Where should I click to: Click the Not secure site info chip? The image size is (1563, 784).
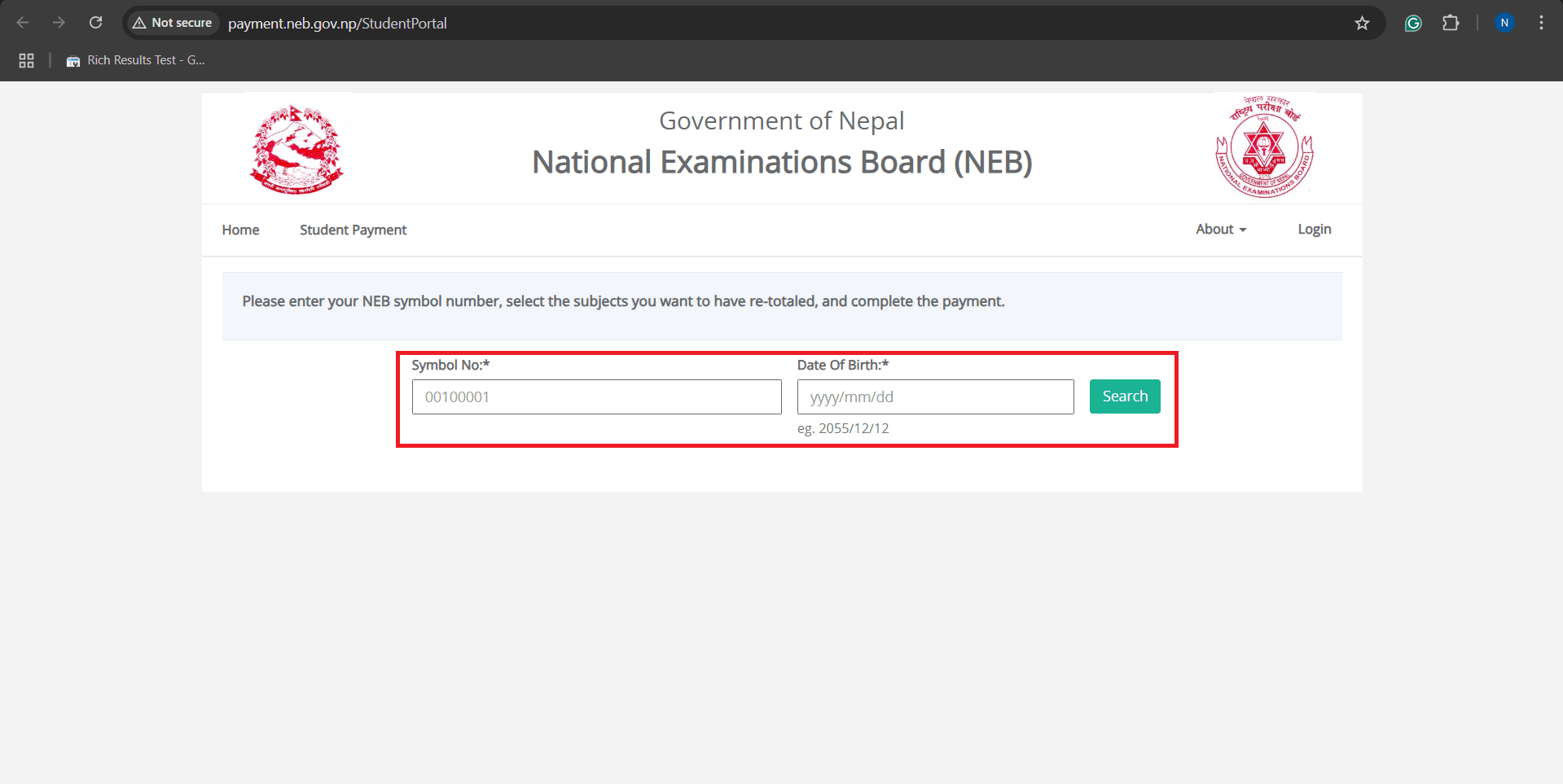tap(173, 23)
